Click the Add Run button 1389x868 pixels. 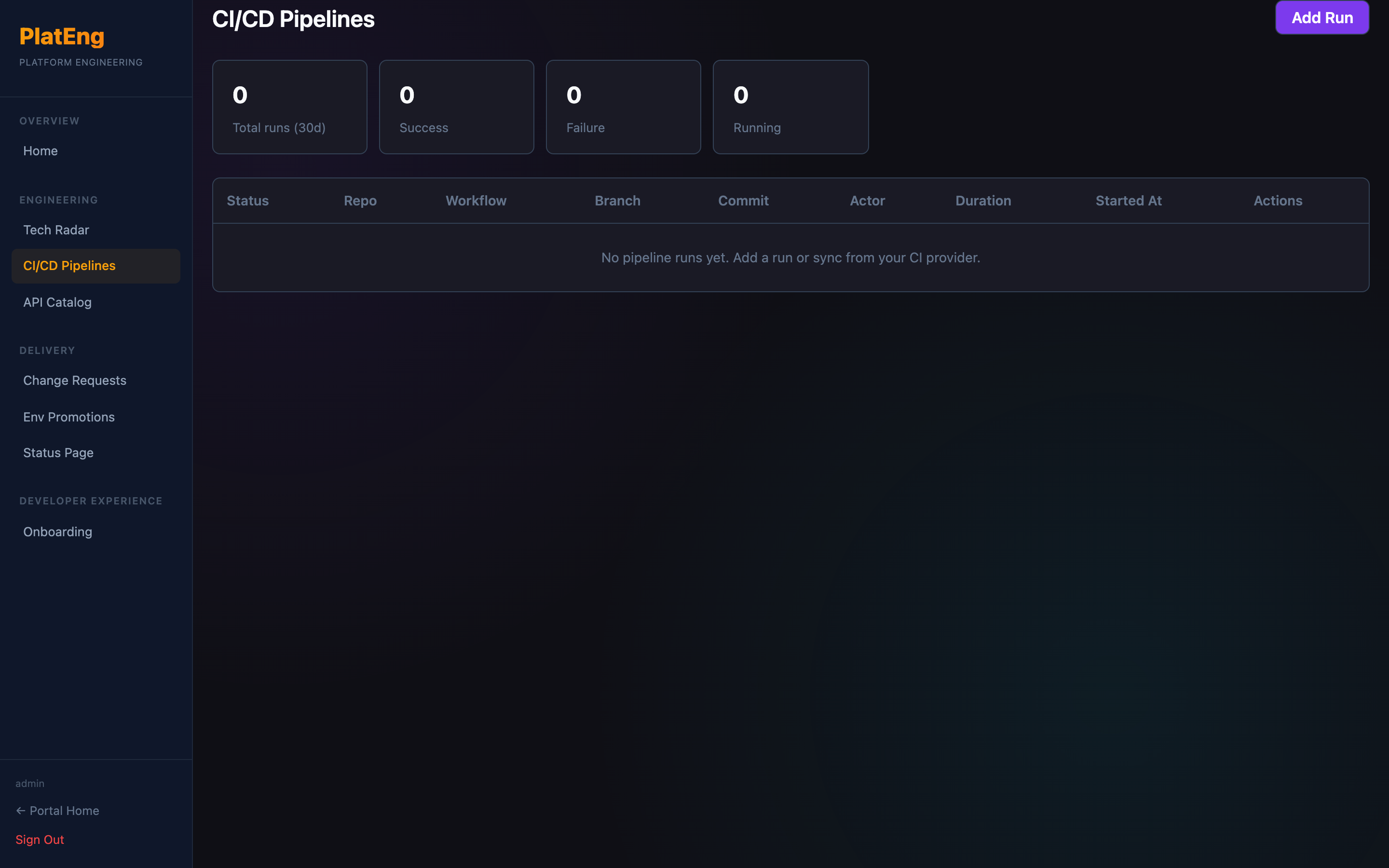1321,17
